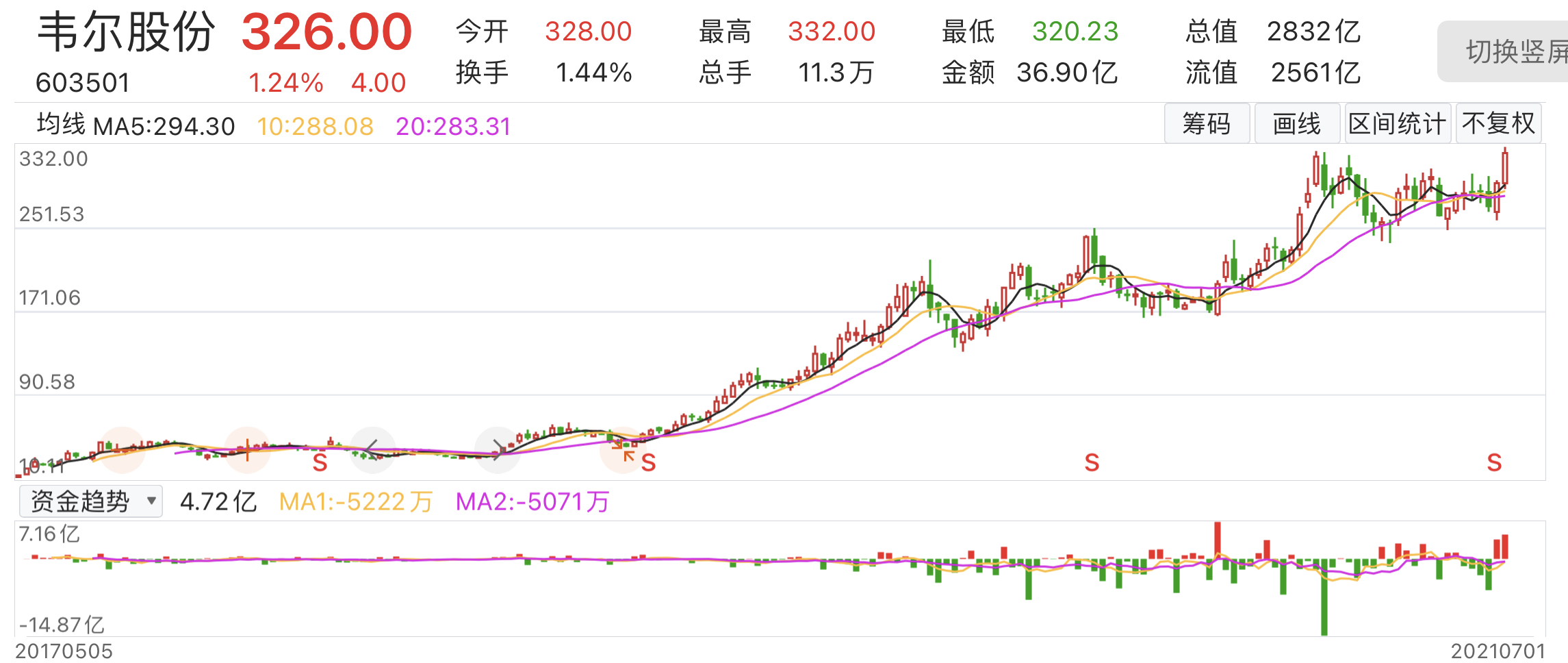
Task: Click the 今开 value 328.00
Action: (589, 32)
